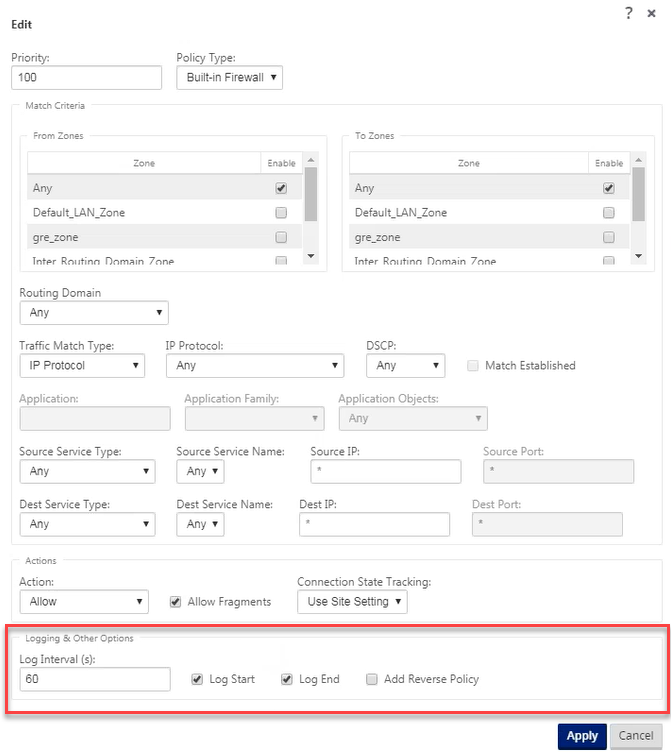Click the Priority input field
The height and width of the screenshot is (756, 671).
pyautogui.click(x=86, y=78)
